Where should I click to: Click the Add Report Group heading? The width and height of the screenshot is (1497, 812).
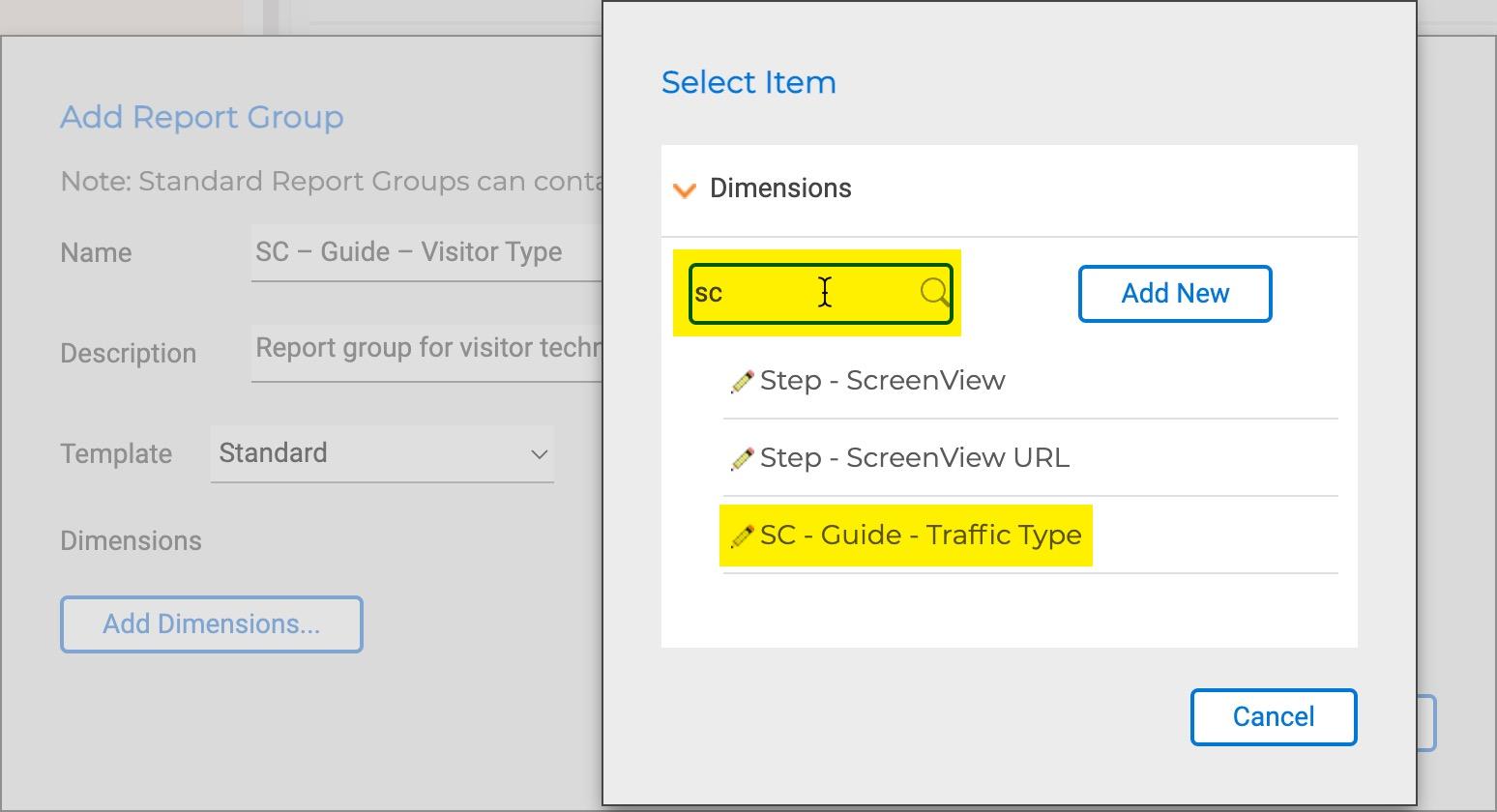(202, 118)
